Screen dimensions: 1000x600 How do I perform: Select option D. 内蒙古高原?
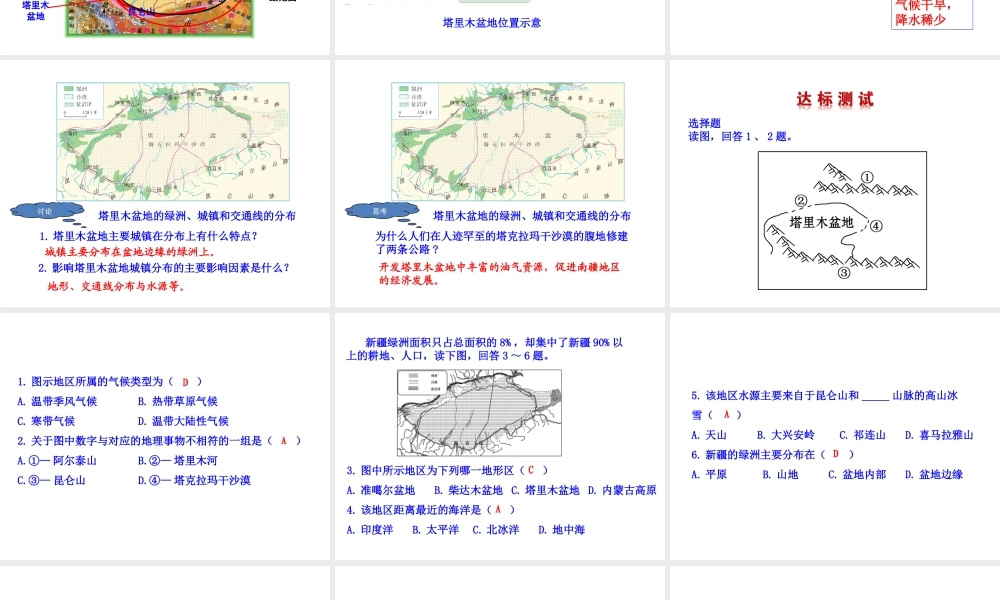point(622,490)
